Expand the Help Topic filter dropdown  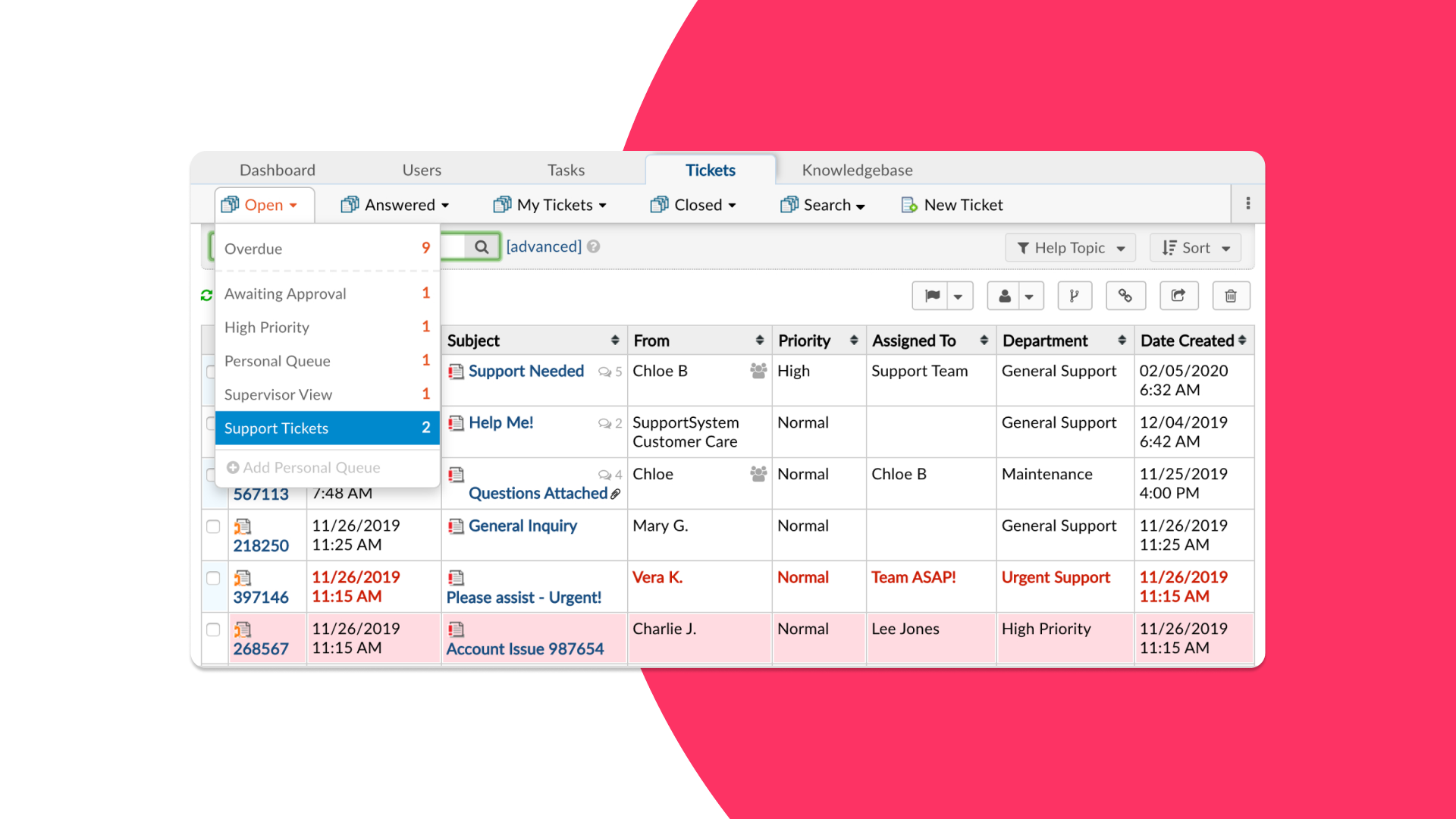pos(1070,248)
